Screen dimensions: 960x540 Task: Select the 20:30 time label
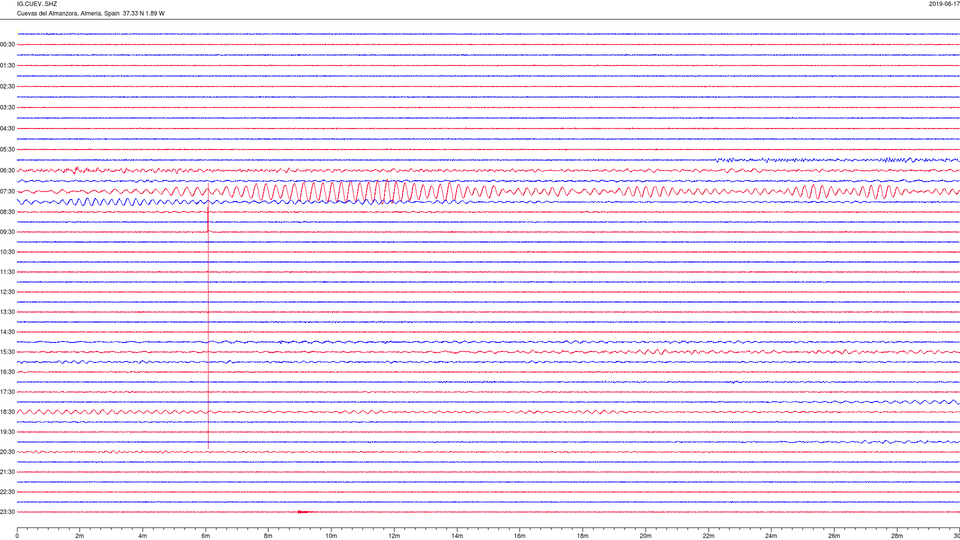(x=7, y=452)
